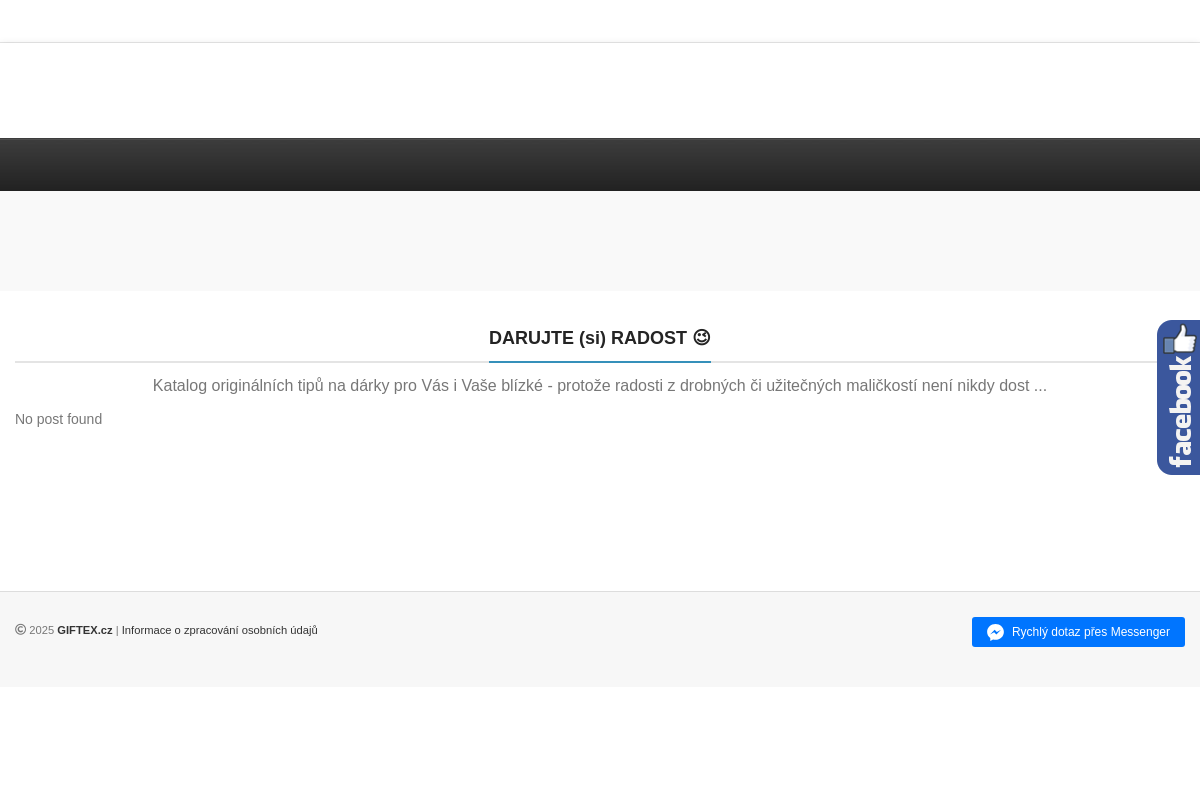Click the copyright symbol in footer
This screenshot has height=800, width=1200.
(x=20, y=630)
